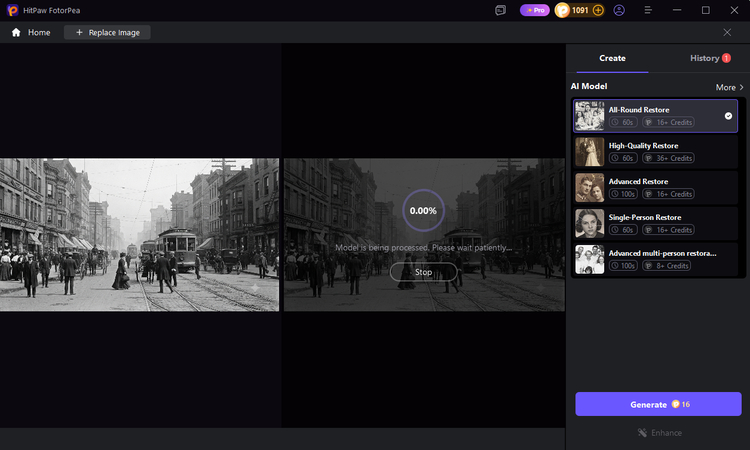Click the HitPaw FotorPea app logo
This screenshot has height=450, width=750.
[12, 10]
